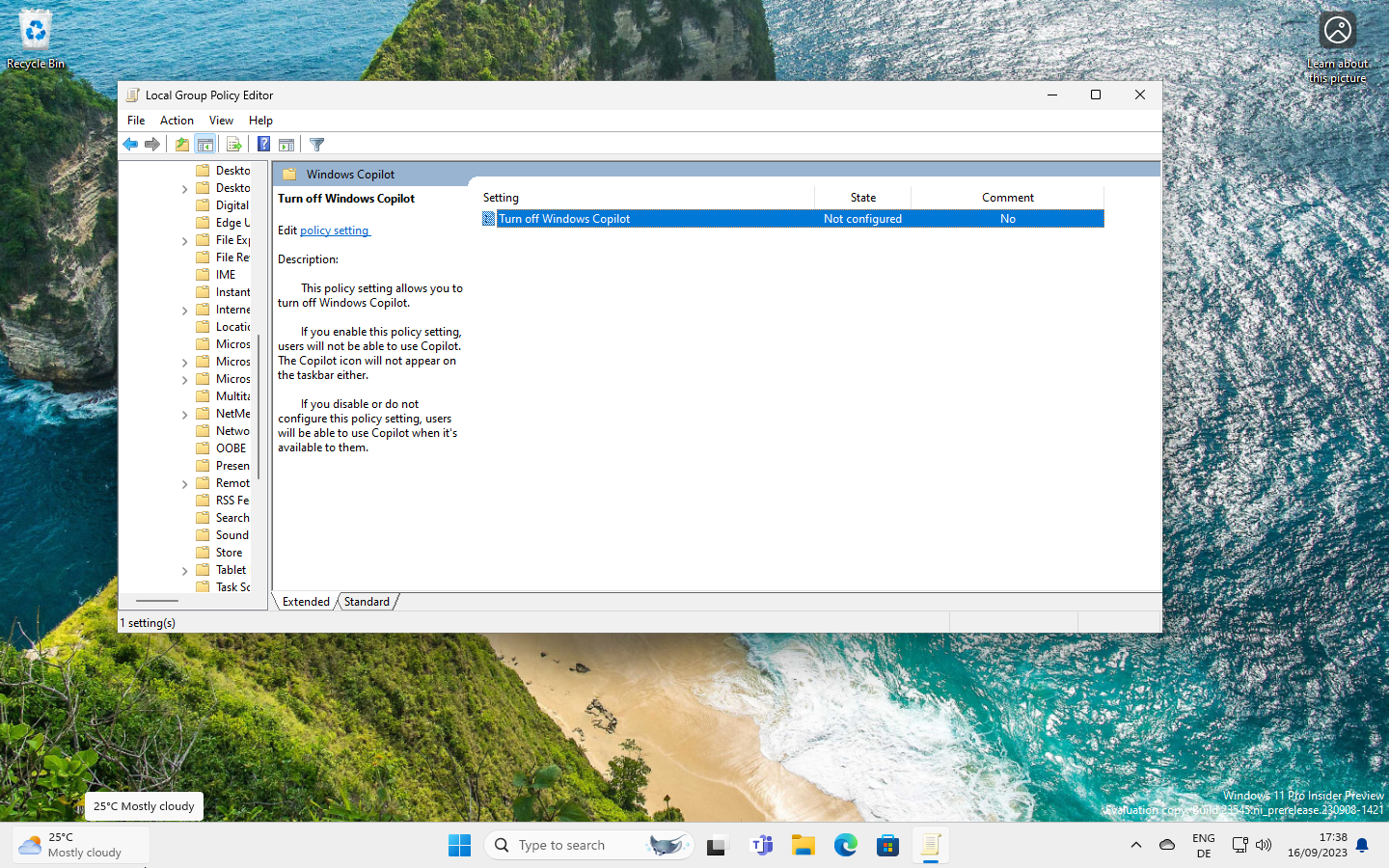This screenshot has width=1389, height=868.
Task: Open the Action menu
Action: [177, 120]
